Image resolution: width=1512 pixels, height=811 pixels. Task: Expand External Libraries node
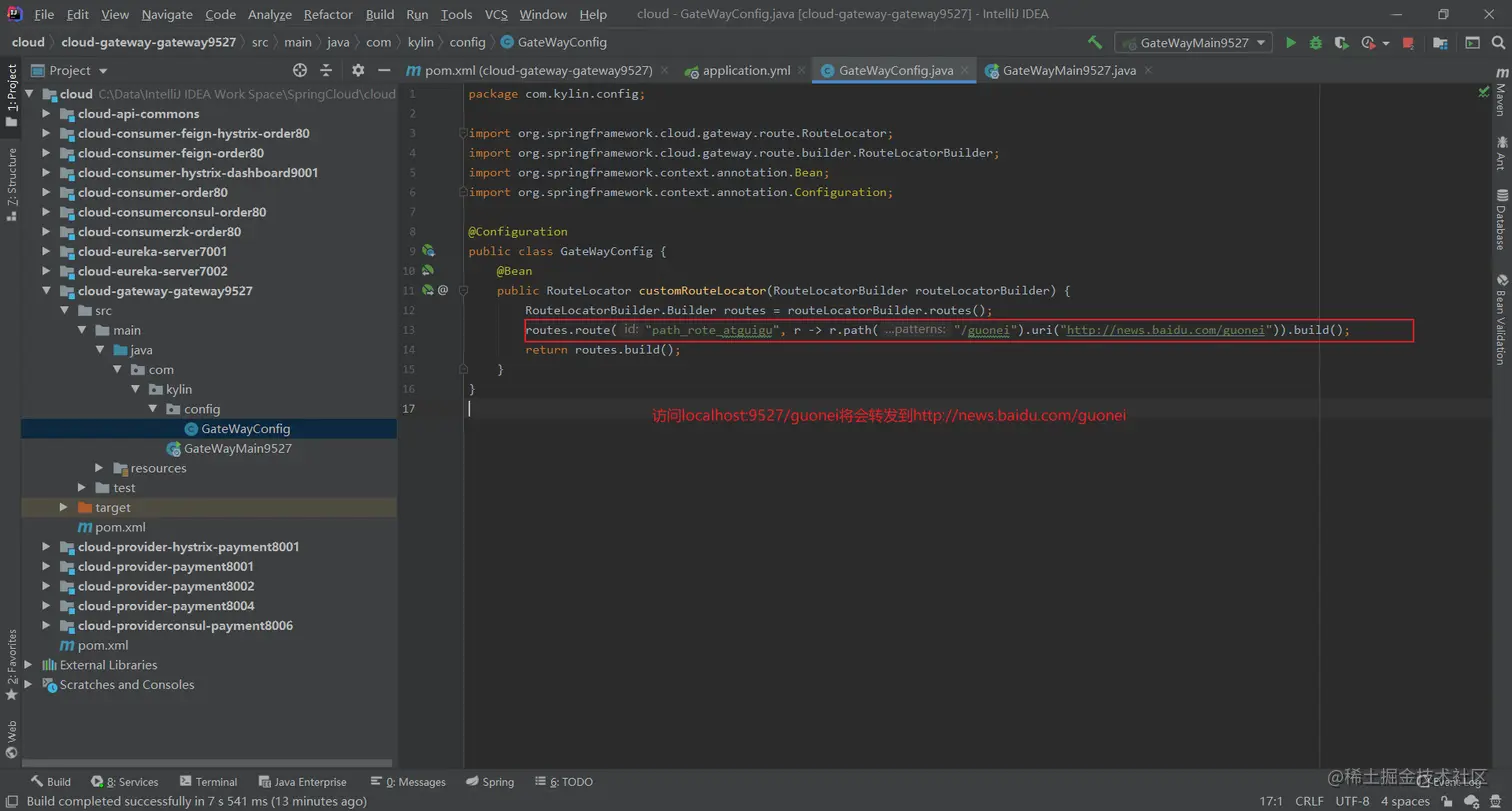[x=28, y=665]
